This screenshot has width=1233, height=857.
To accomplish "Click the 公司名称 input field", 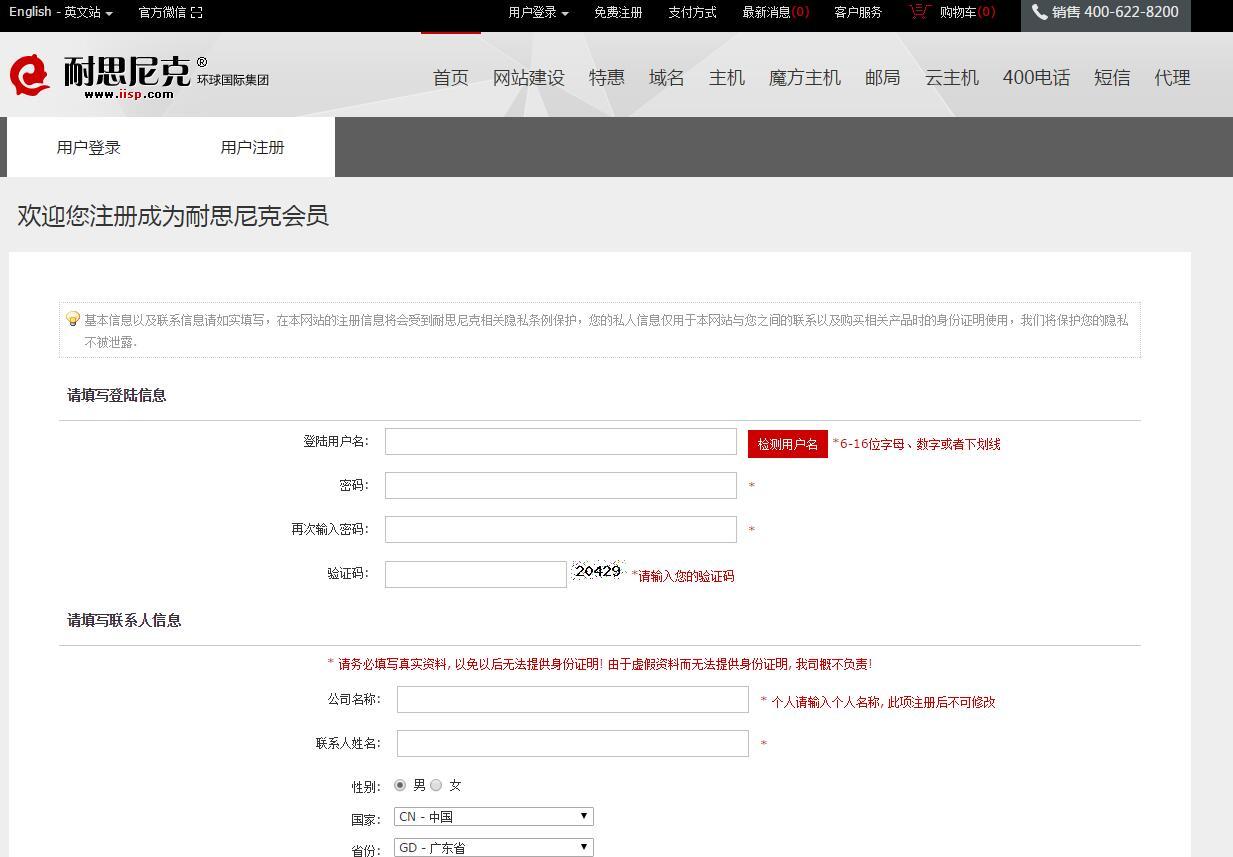I will coord(573,699).
